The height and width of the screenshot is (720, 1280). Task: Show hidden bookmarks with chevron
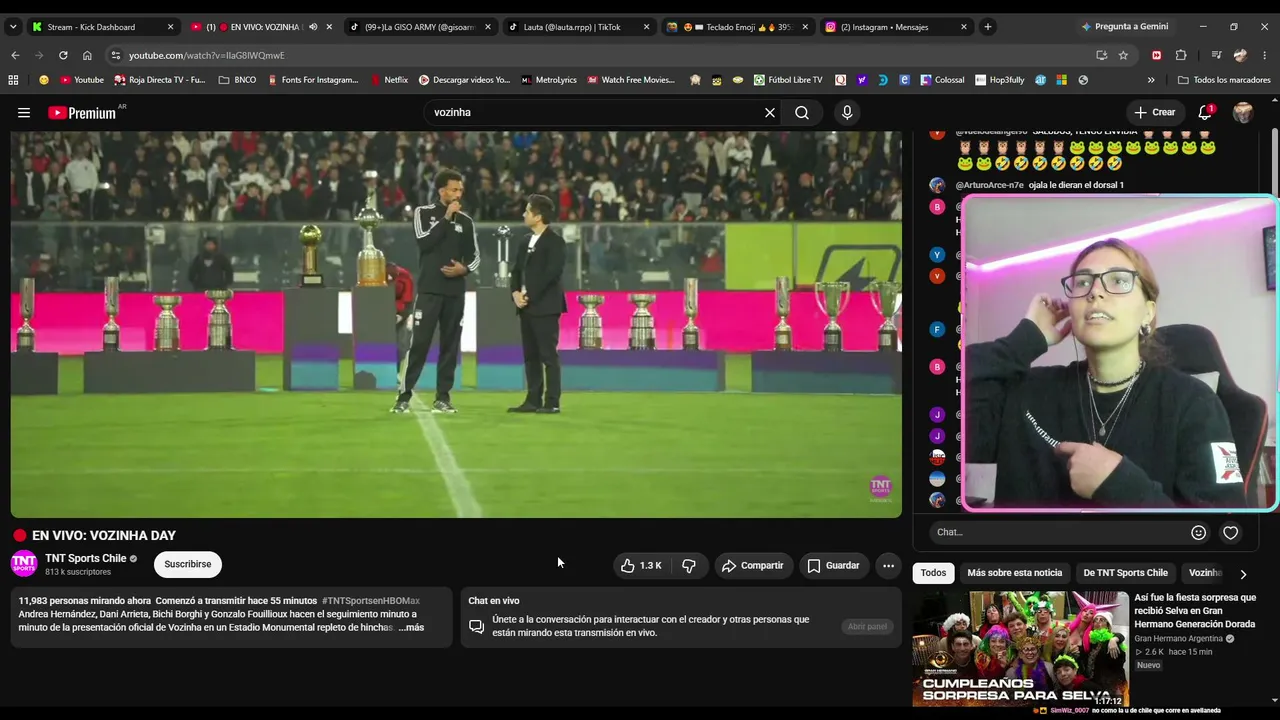[x=1151, y=80]
